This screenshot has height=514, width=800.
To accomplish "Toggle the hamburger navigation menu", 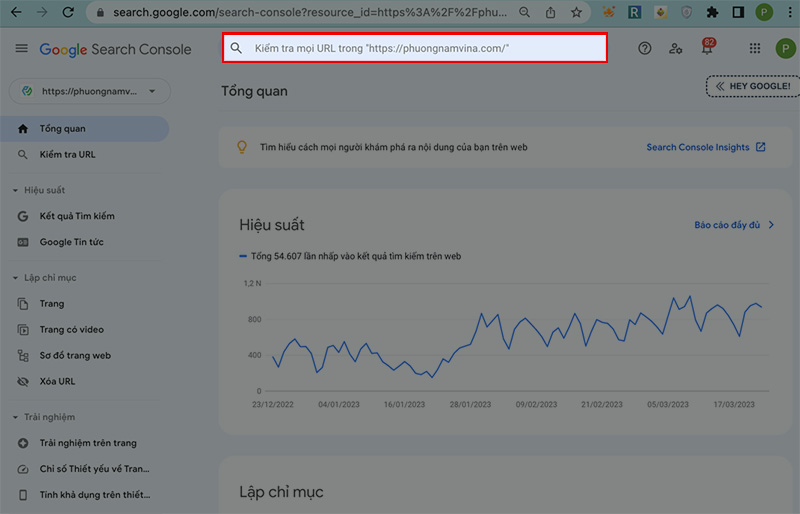I will coord(21,48).
